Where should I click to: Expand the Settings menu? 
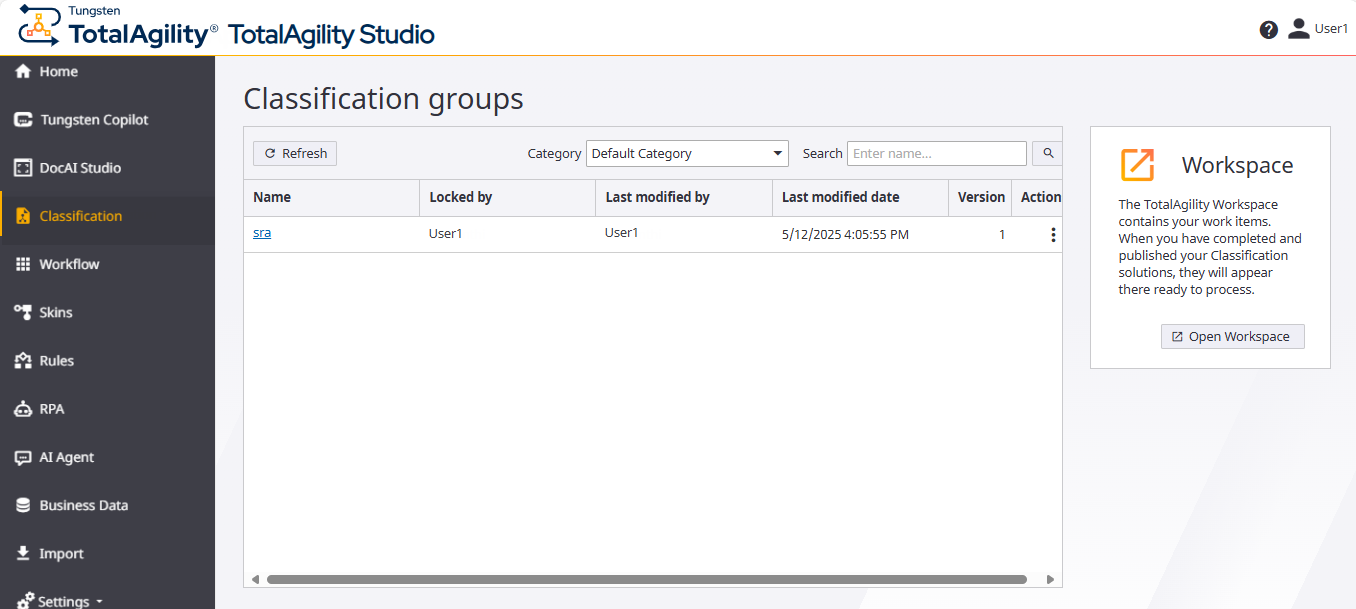(63, 599)
